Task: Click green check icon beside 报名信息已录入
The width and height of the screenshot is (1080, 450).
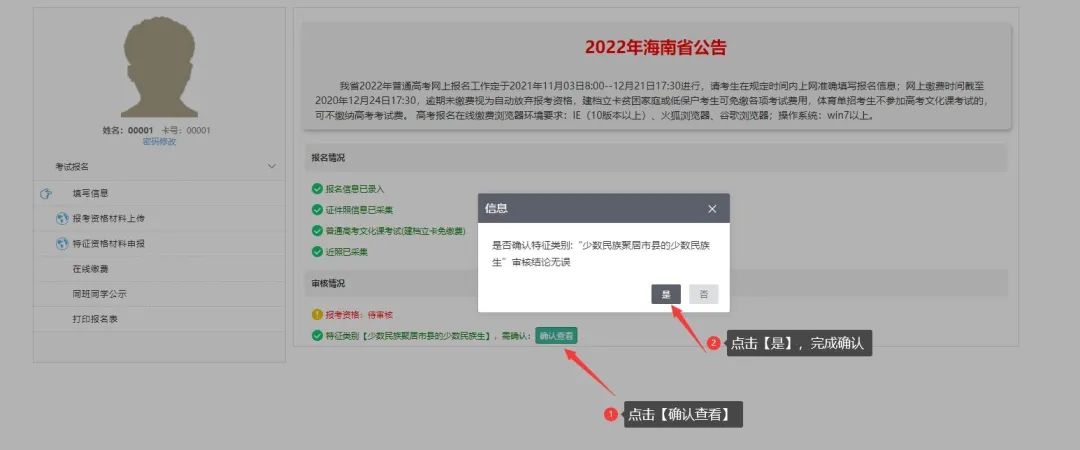Action: coord(317,188)
